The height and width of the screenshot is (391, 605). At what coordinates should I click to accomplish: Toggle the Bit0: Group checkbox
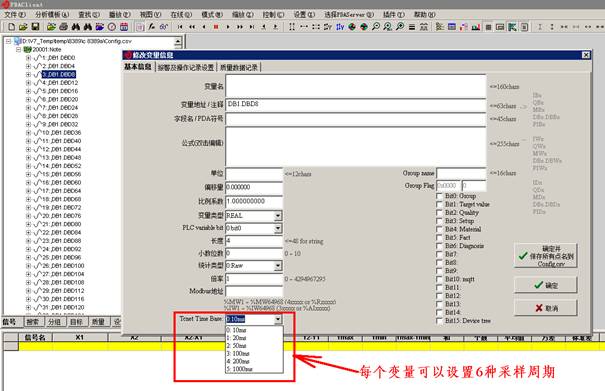point(439,196)
